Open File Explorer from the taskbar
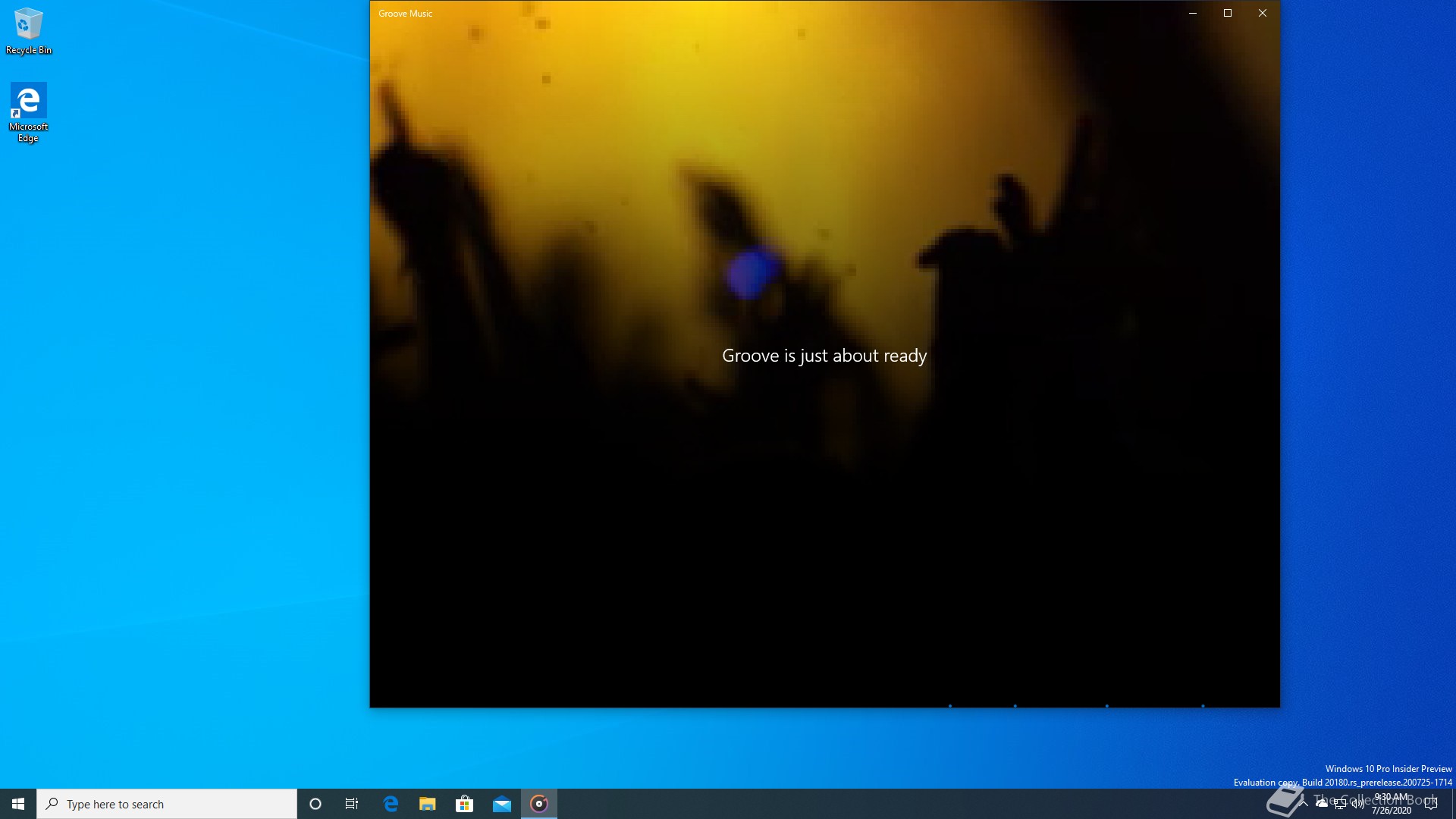1456x819 pixels. coord(428,804)
